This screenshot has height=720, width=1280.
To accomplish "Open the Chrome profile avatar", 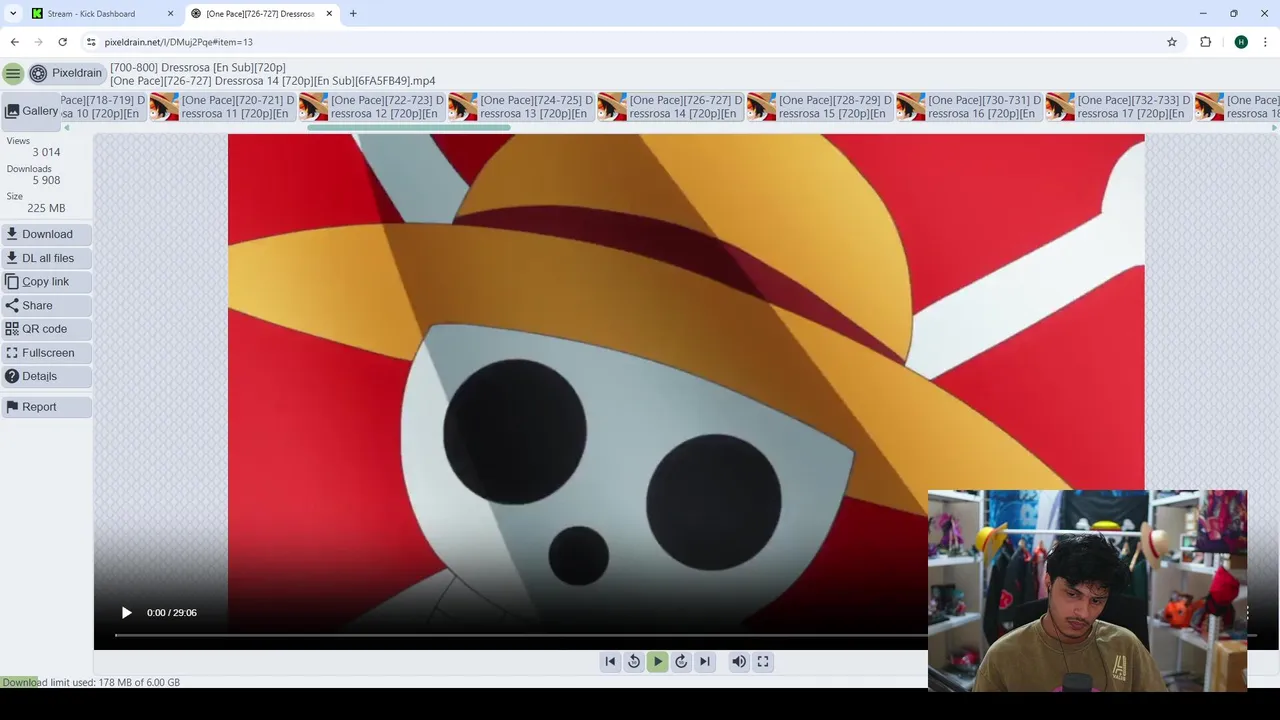I will pyautogui.click(x=1241, y=42).
